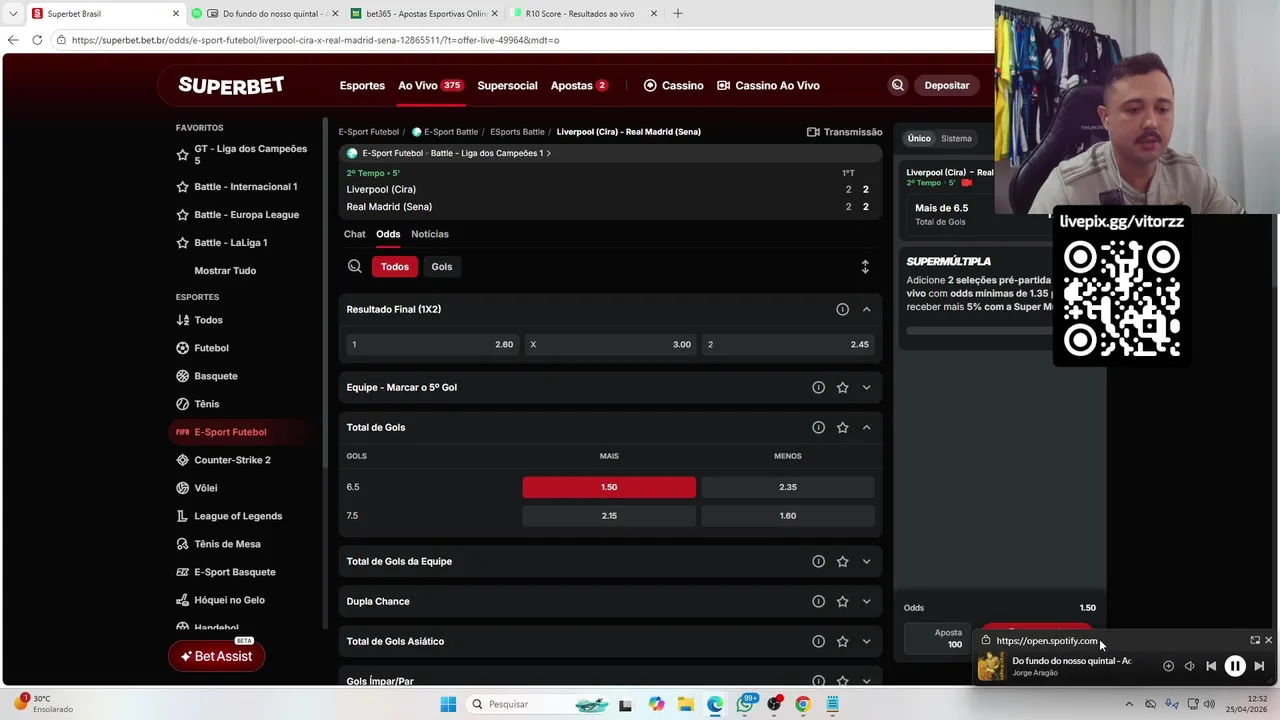Open the Ao Vivo menu
The width and height of the screenshot is (1280, 720).
[430, 85]
